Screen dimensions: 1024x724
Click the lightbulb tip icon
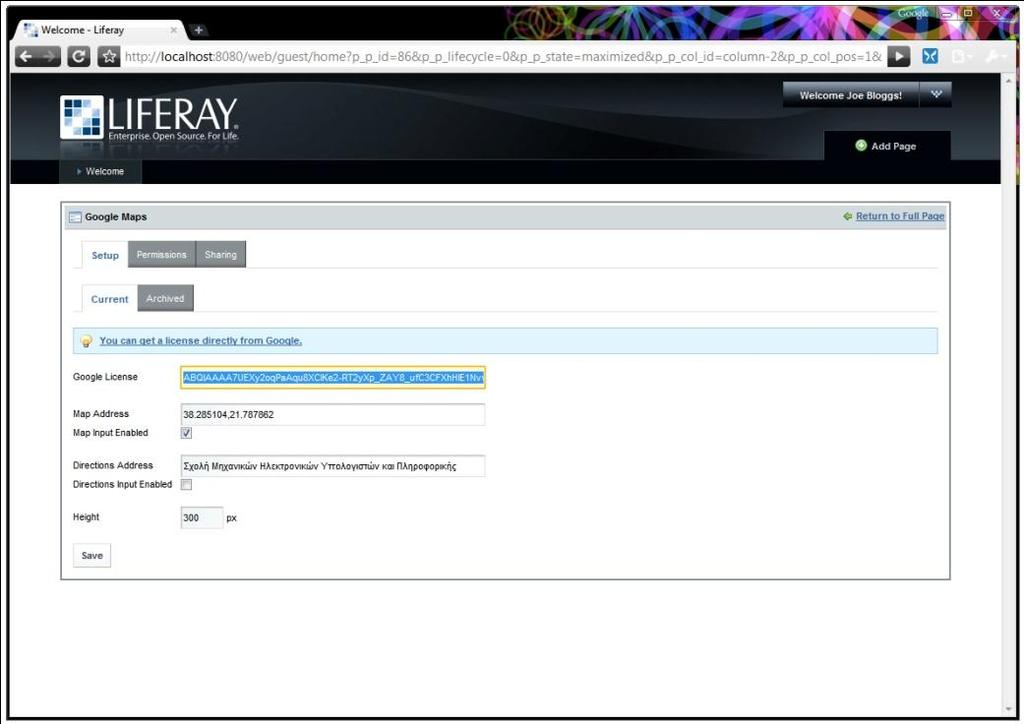(86, 341)
